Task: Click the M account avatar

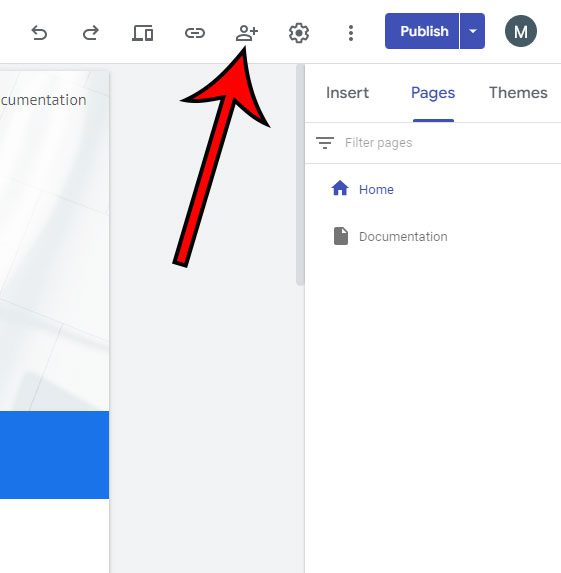Action: point(521,31)
